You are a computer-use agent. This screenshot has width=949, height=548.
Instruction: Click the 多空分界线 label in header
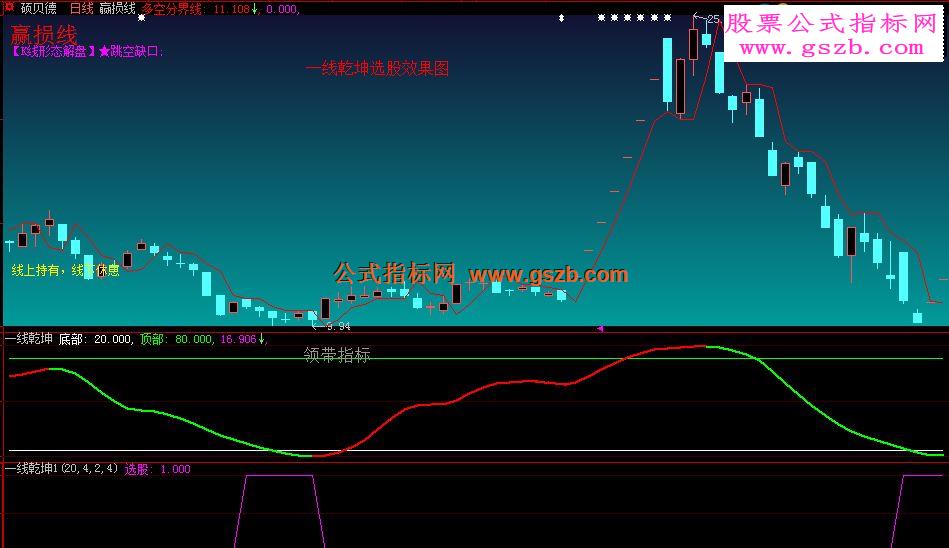click(172, 9)
